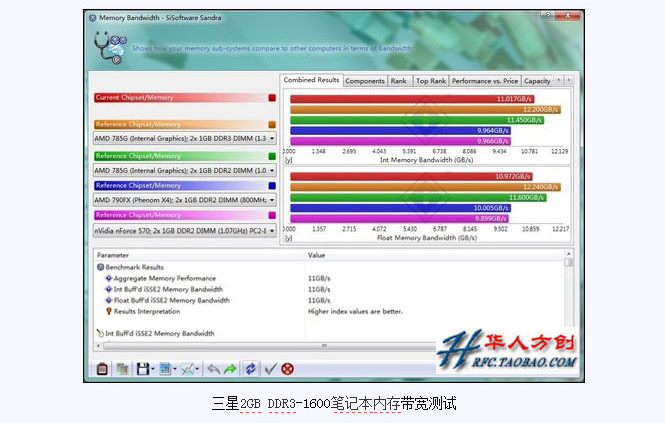The image size is (665, 423).
Task: Open AMD 790FX Phenom X4 reference dropdown
Action: tap(184, 200)
